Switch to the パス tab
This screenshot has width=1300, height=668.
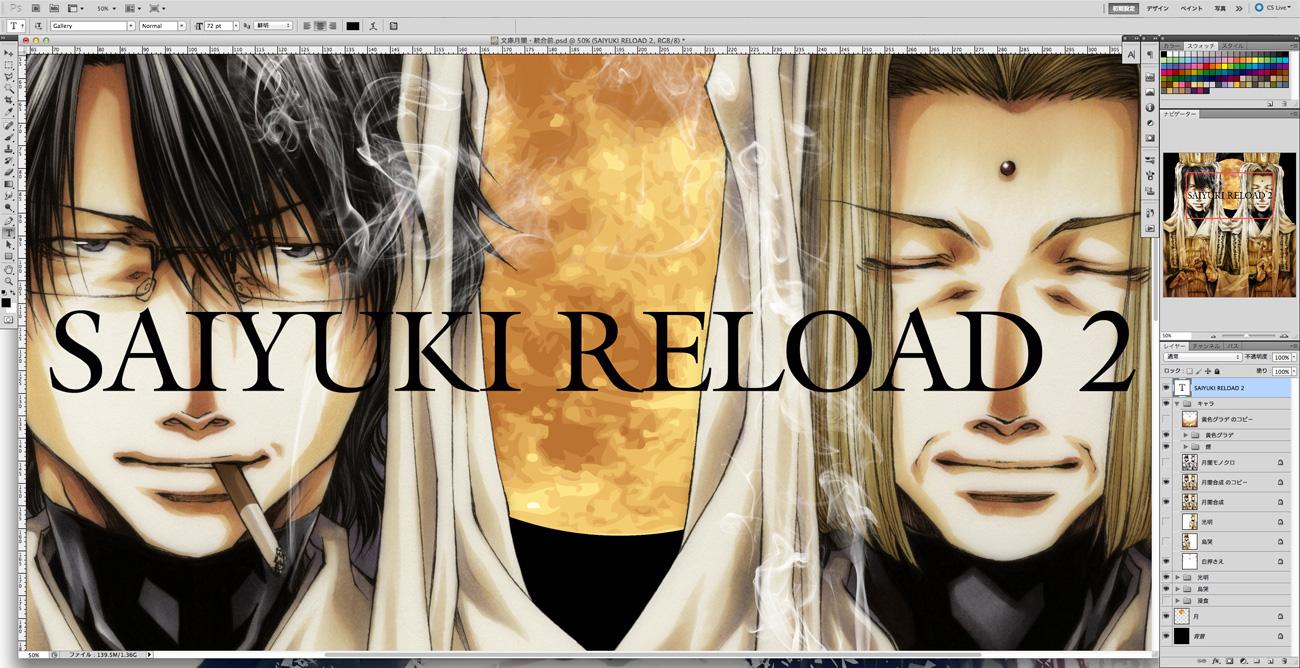tap(1232, 345)
